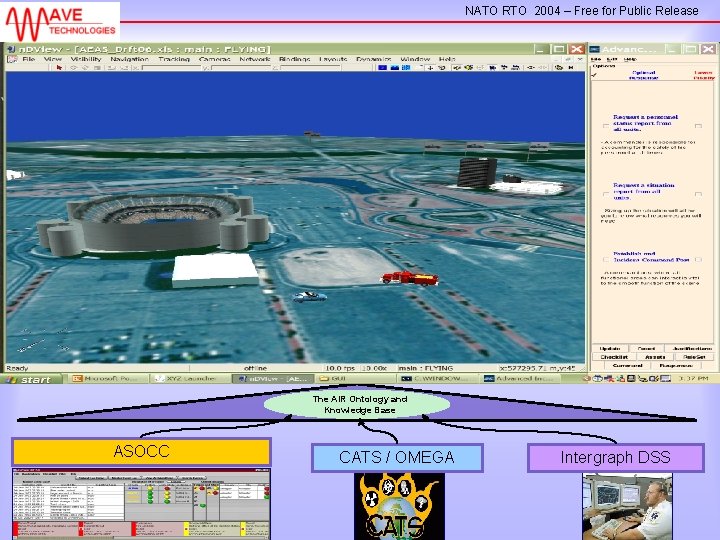Select the red arrow pointer tool
Viewport: 720px width, 540px height.
tap(59, 68)
